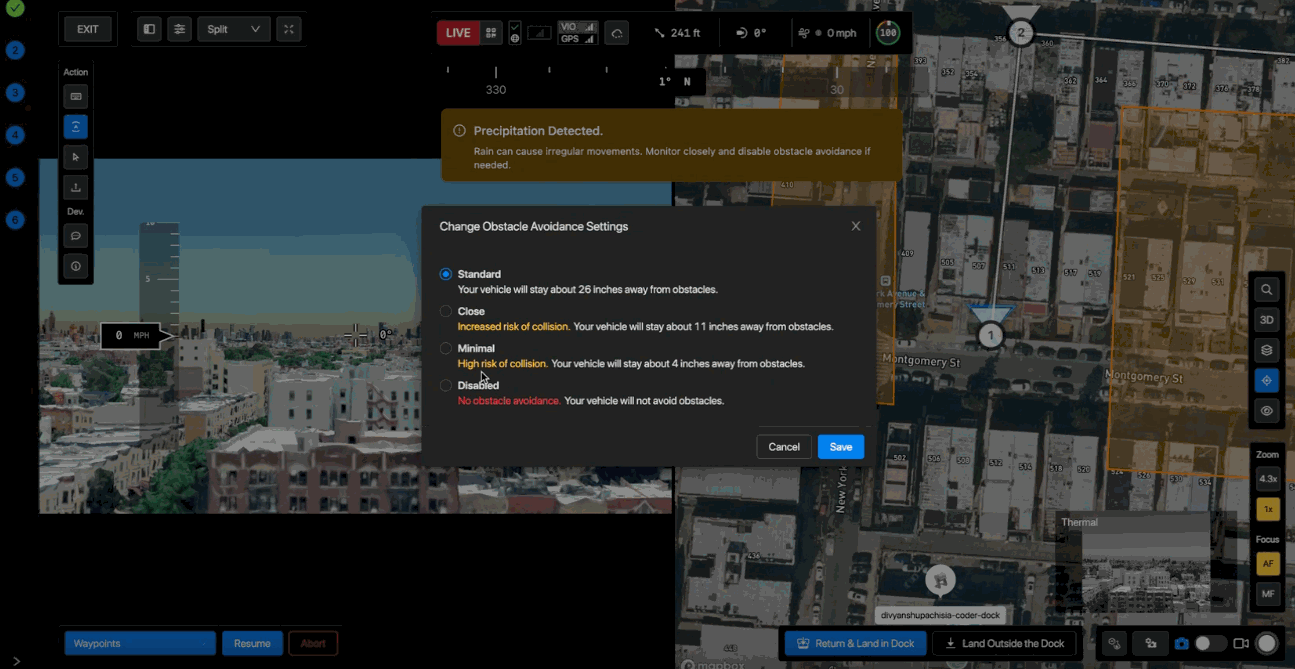This screenshot has height=669, width=1295.
Task: Toggle the photo/video mode switch
Action: click(1211, 644)
